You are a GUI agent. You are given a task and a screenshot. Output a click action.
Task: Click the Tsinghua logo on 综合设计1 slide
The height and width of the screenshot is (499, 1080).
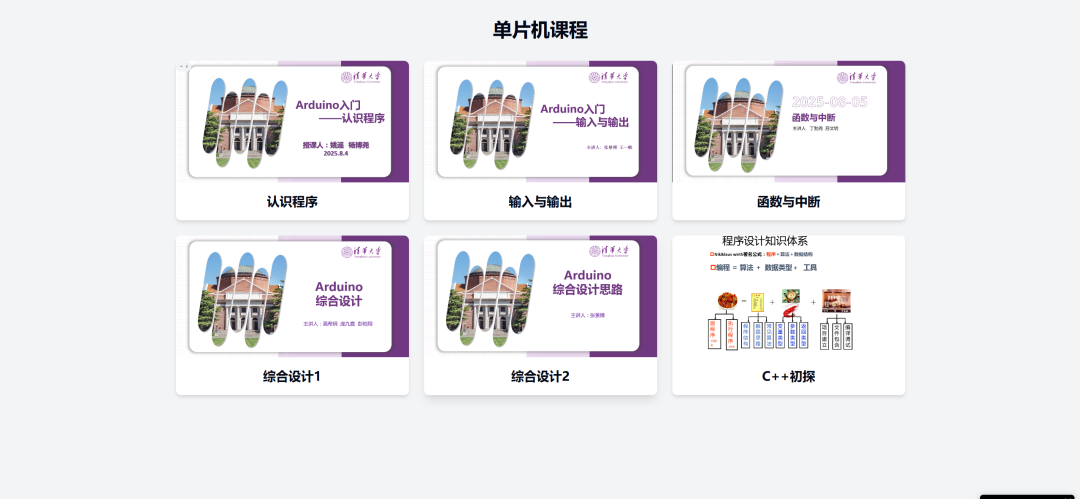coord(361,253)
